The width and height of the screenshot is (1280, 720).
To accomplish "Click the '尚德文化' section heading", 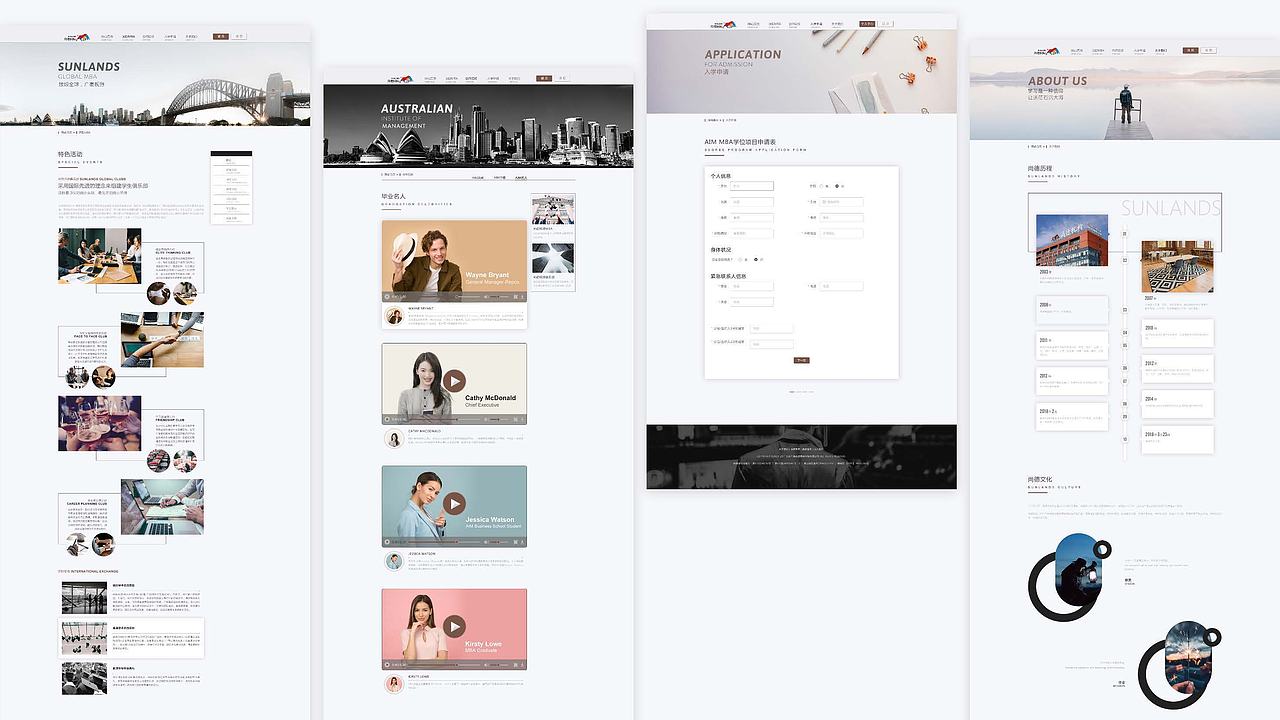I will (1040, 479).
